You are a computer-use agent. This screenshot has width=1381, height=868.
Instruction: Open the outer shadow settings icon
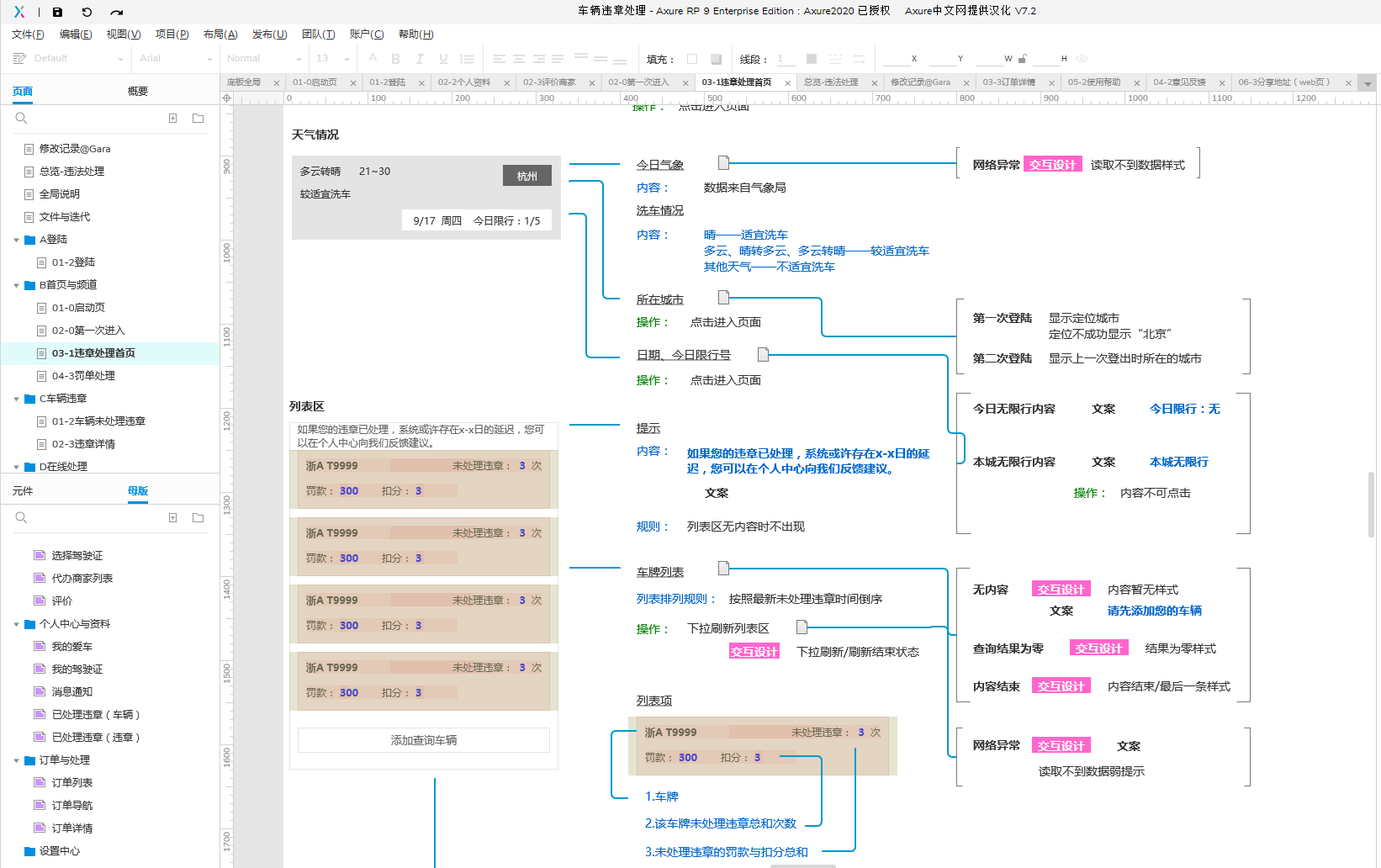(716, 59)
